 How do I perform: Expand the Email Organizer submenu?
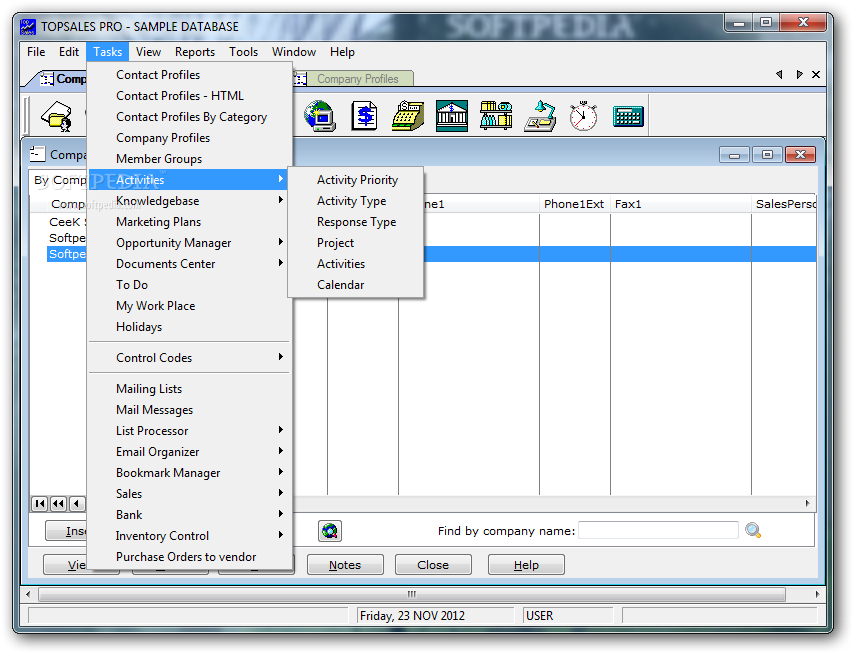tap(281, 451)
